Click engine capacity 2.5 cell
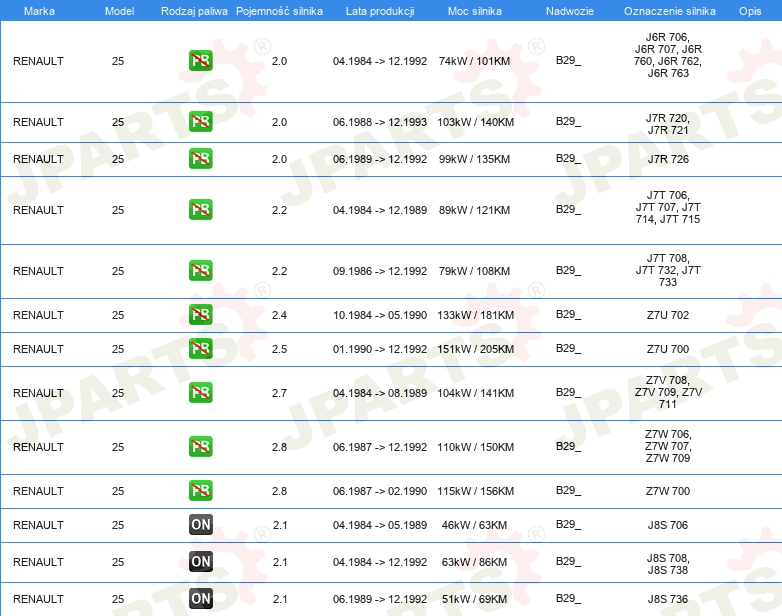This screenshot has height=616, width=782. (279, 349)
